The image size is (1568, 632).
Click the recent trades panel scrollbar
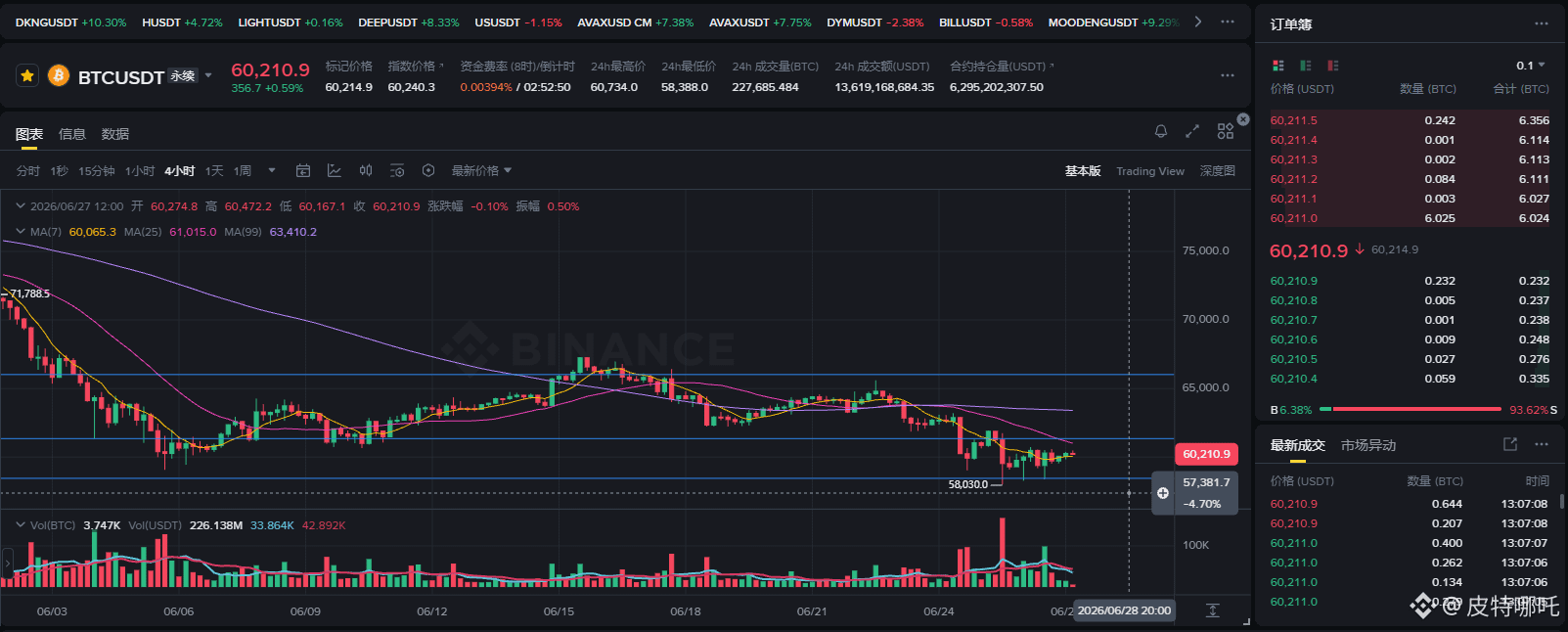[1562, 502]
